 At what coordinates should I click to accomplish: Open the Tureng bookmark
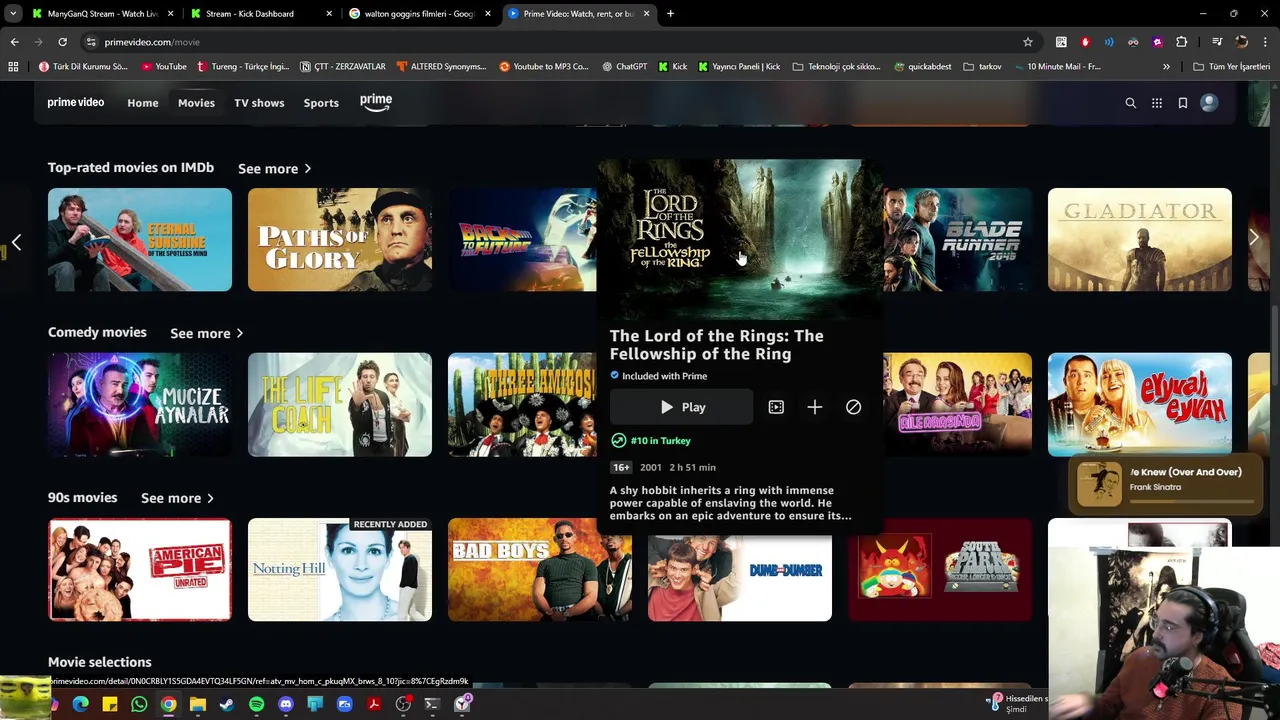coord(243,67)
